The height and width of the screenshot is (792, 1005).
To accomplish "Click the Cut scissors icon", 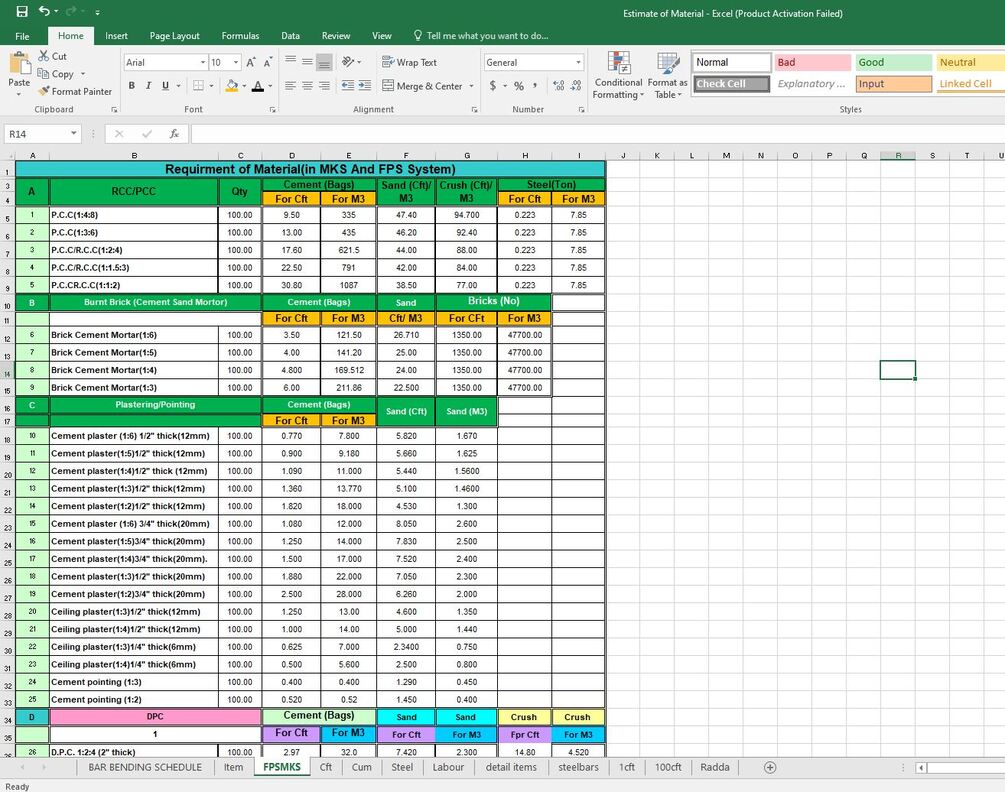I will tap(44, 56).
